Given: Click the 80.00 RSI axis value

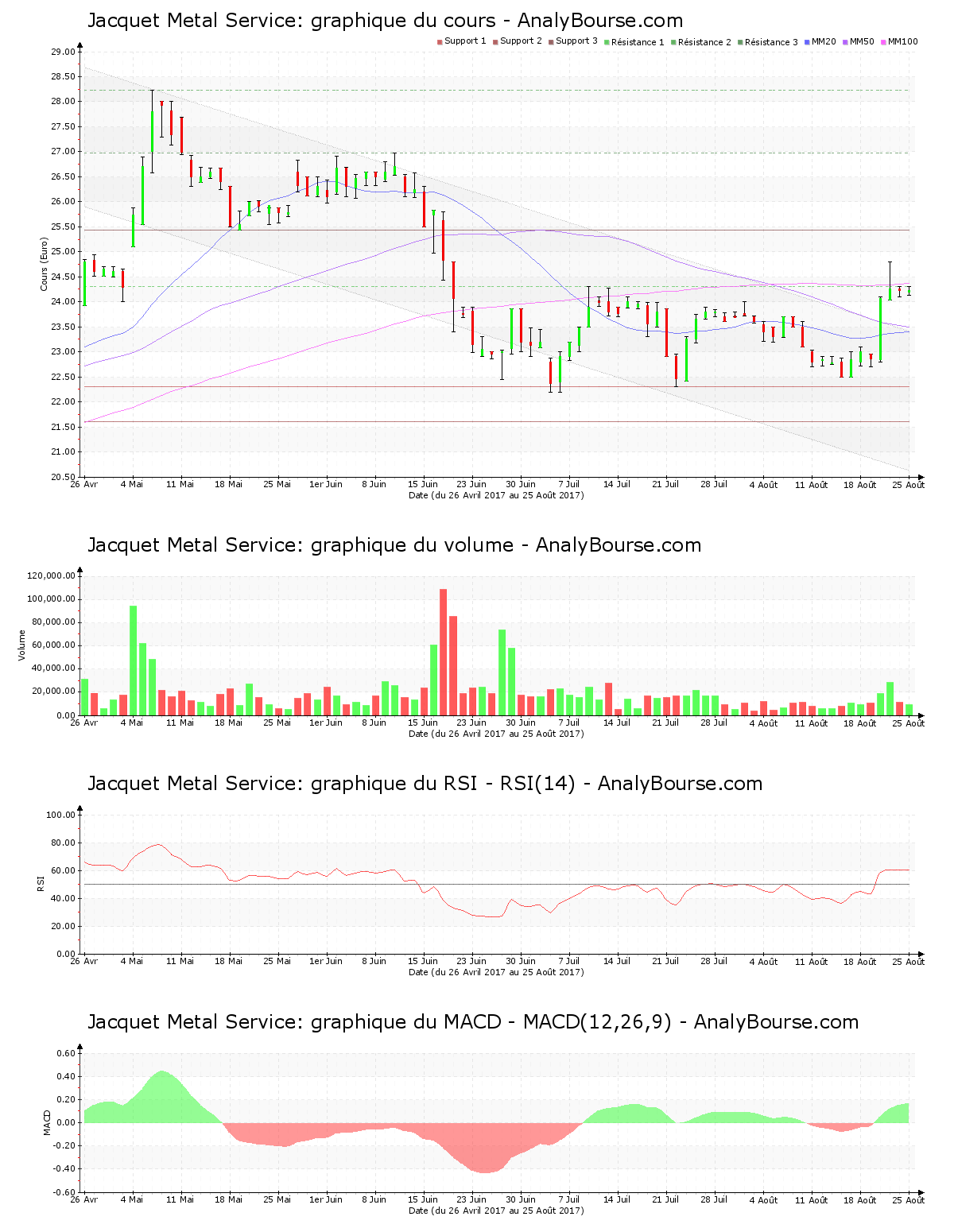Looking at the screenshot, I should tap(64, 843).
